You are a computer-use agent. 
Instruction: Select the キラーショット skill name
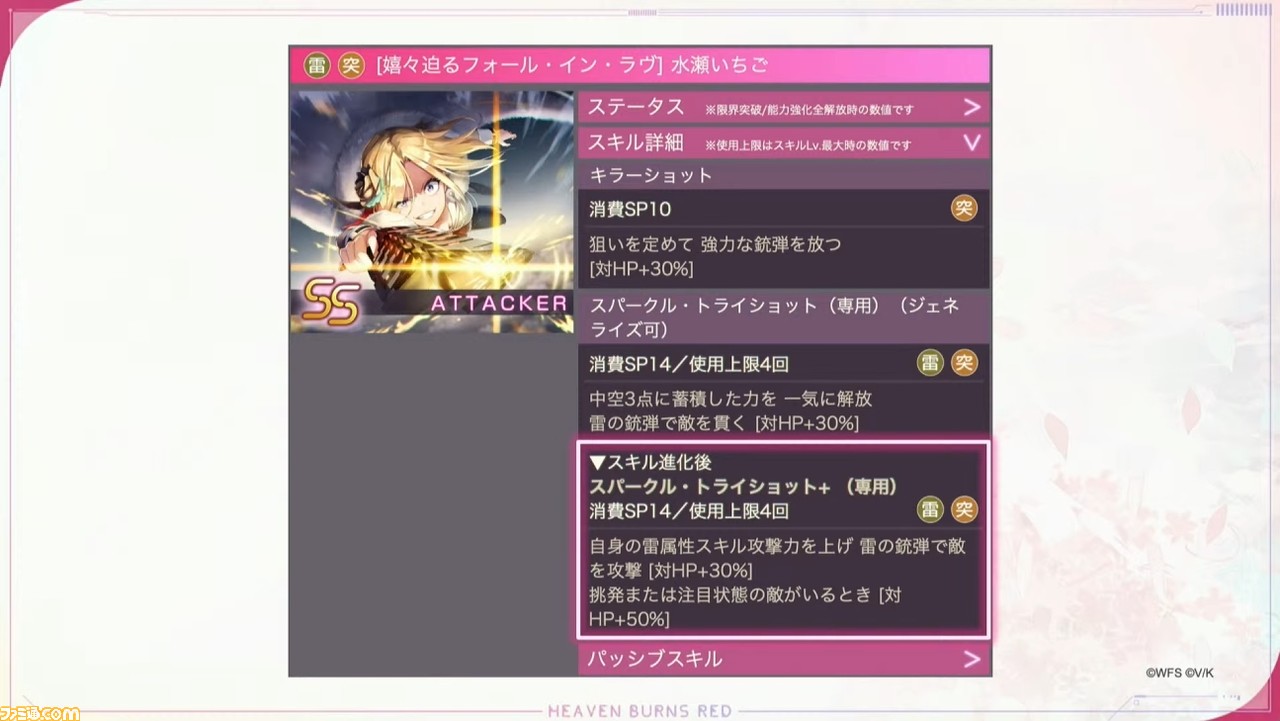point(651,175)
